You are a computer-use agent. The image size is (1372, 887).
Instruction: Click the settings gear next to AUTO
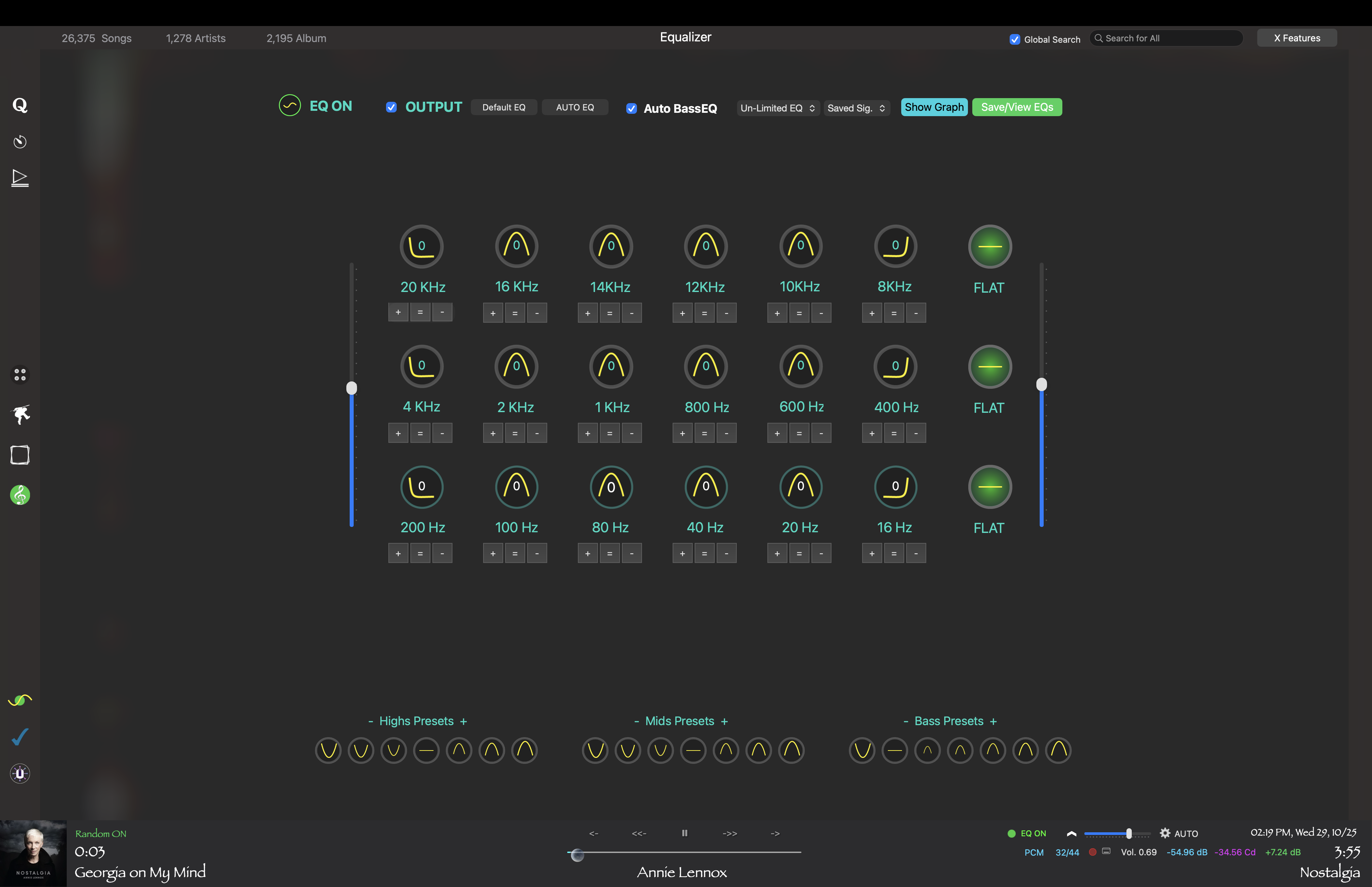(1165, 833)
